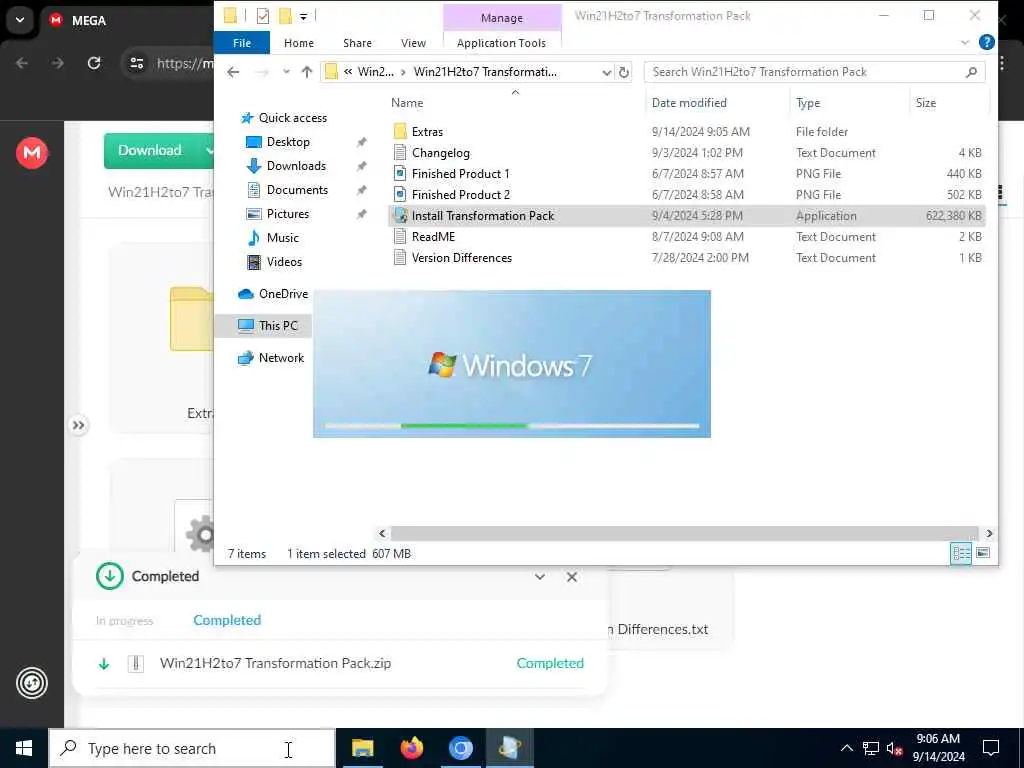Open Windows Start menu
Screen dimensions: 1024x768
24,748
